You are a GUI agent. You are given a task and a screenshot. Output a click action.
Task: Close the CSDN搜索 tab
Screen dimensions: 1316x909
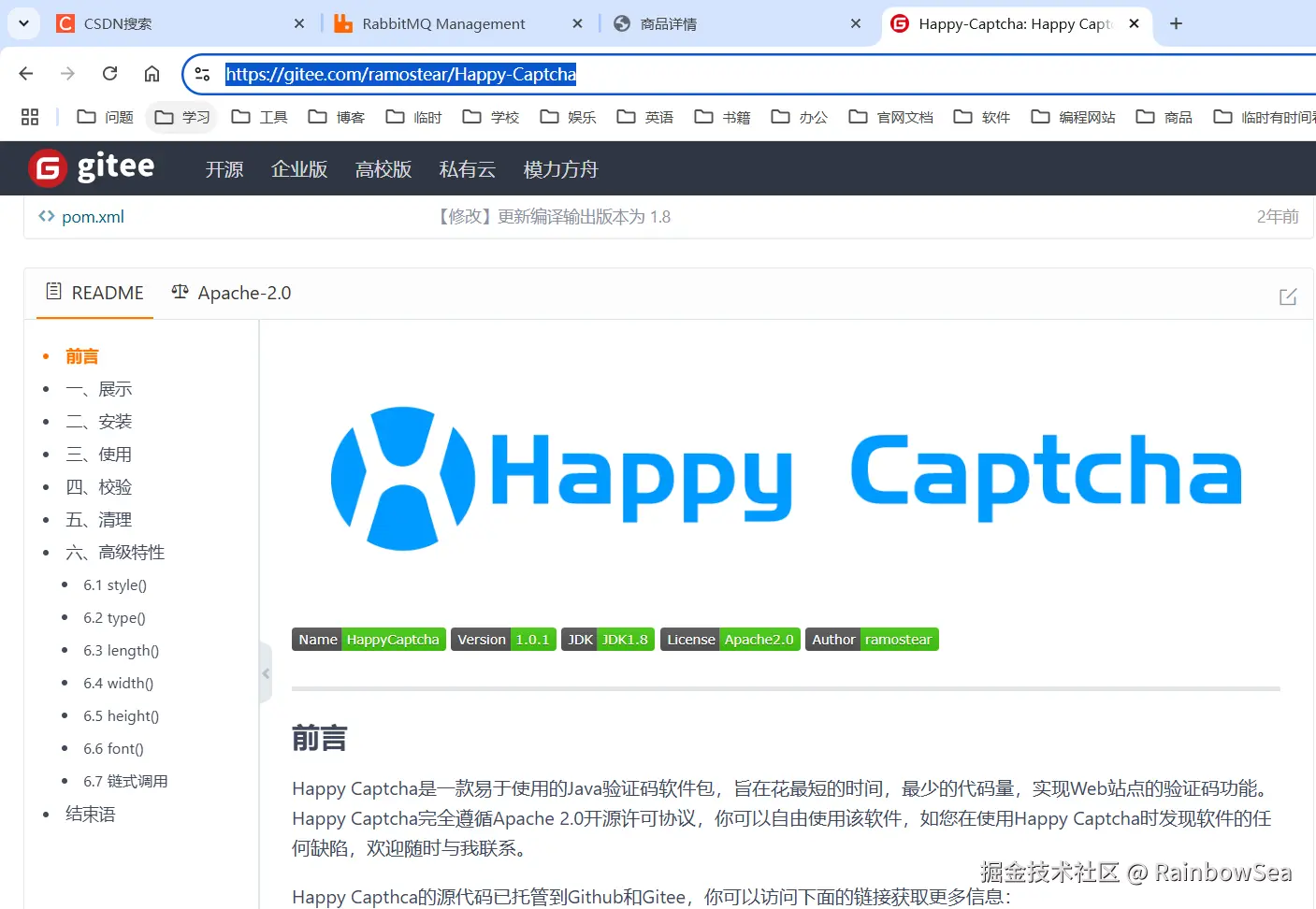299,23
